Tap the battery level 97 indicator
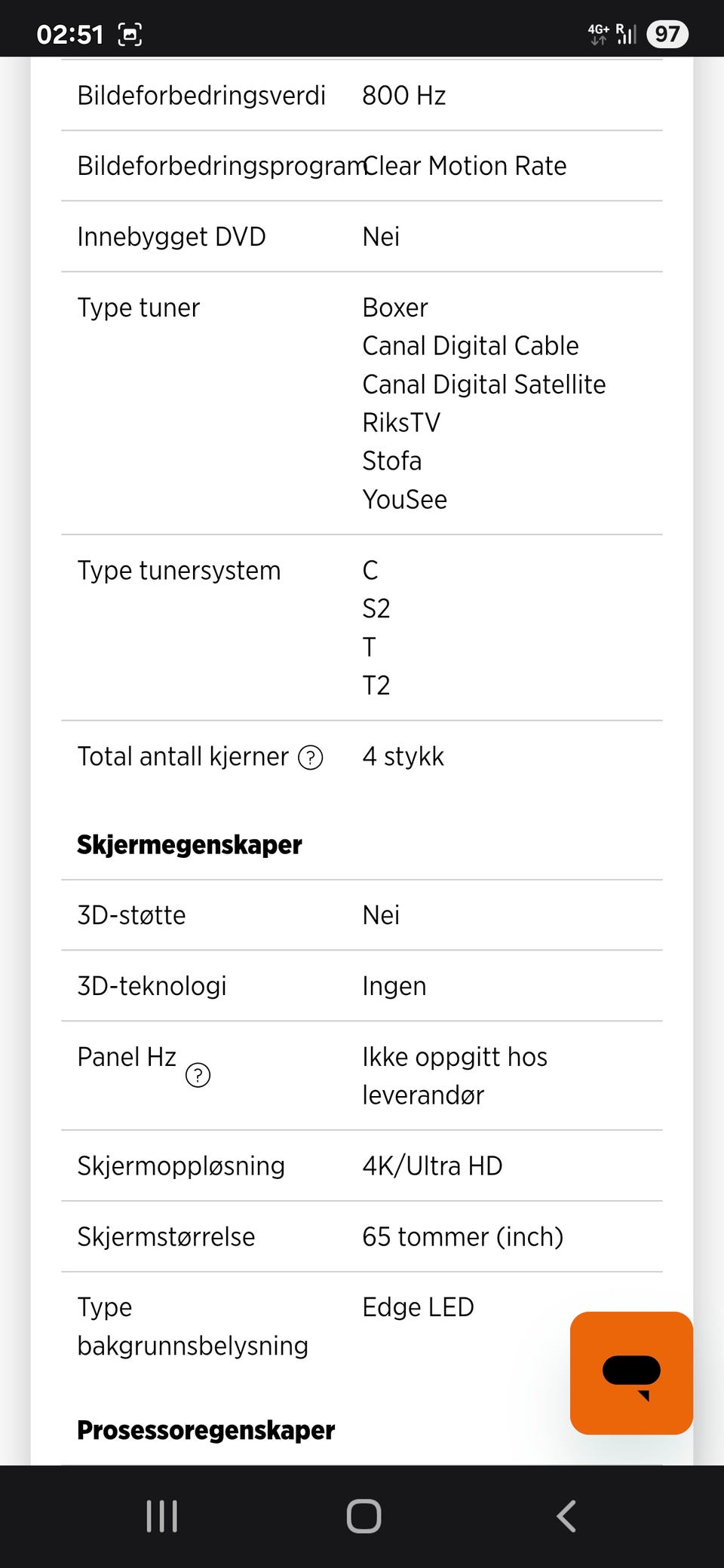 (667, 34)
